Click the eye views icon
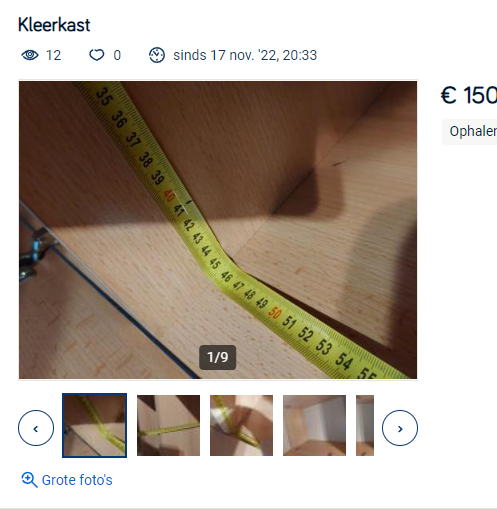The image size is (497, 509). (x=30, y=55)
